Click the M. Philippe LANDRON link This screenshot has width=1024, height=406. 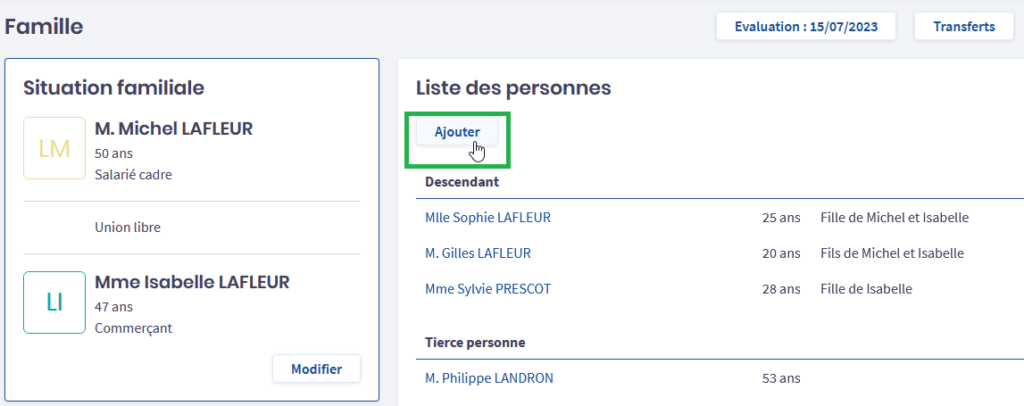tap(489, 378)
